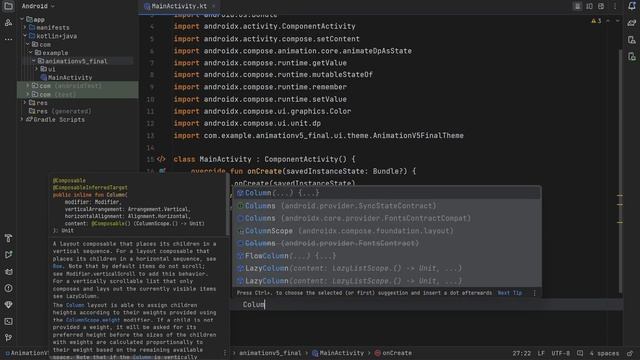Expand the res folder
640x360 pixels.
[x=25, y=103]
